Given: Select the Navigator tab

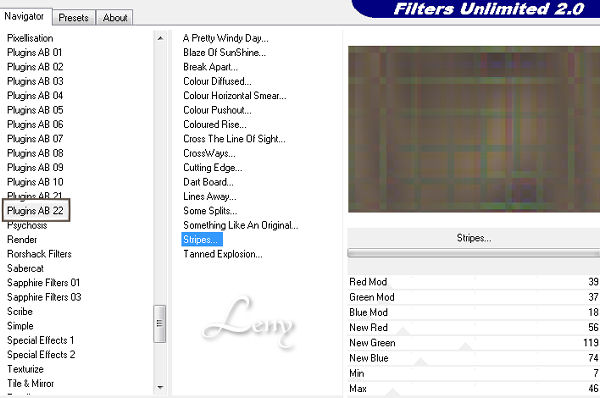Looking at the screenshot, I should pos(24,16).
